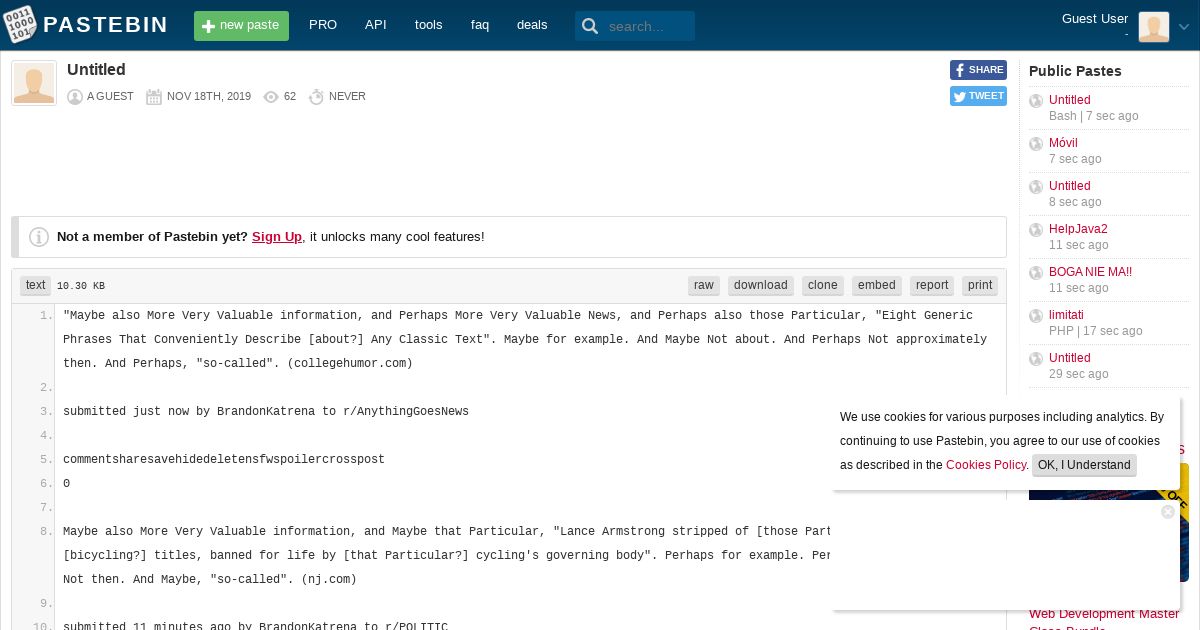Click line number 8 in the paste

click(x=46, y=532)
